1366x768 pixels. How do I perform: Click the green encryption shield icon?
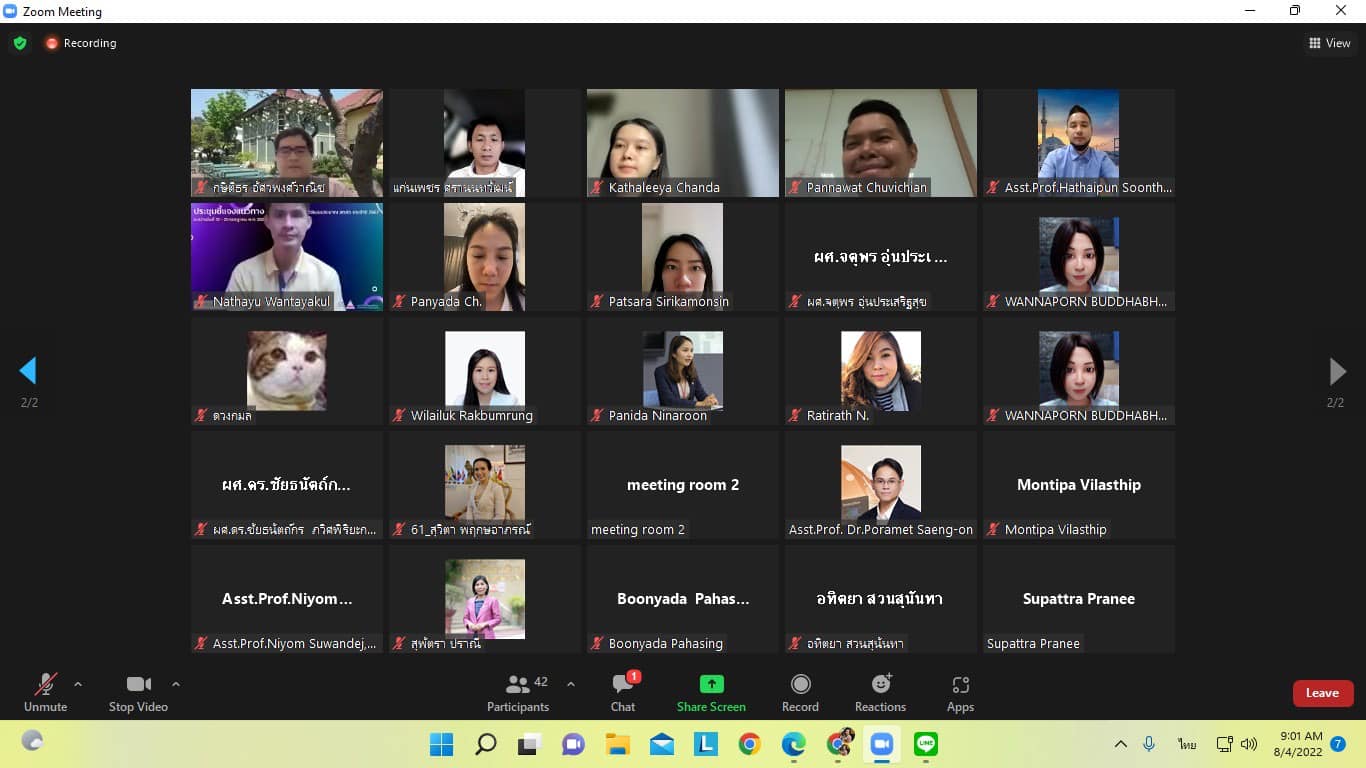[20, 43]
